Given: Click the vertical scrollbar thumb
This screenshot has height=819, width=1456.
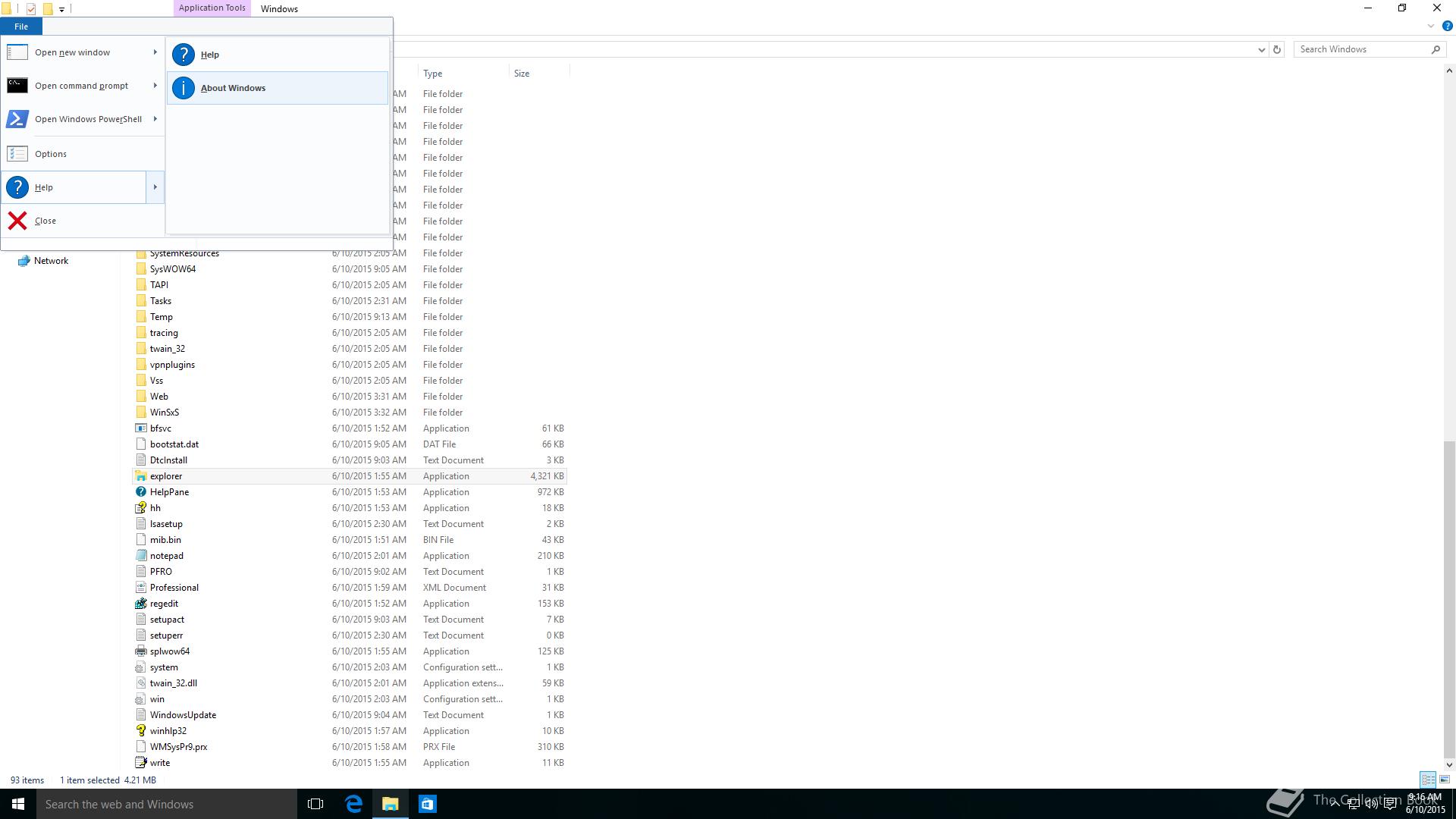Looking at the screenshot, I should pos(1449,599).
